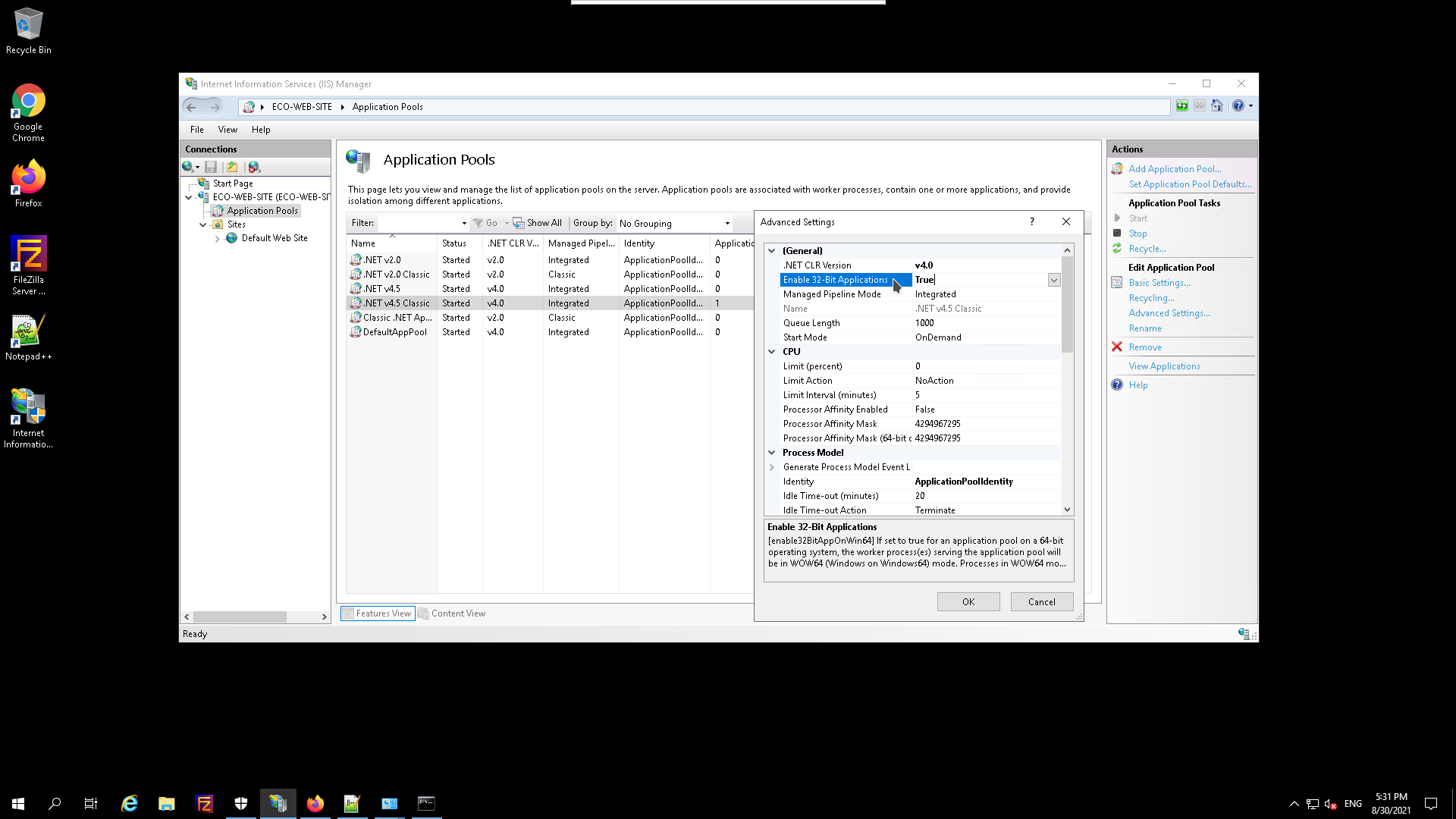Image resolution: width=1456 pixels, height=819 pixels.
Task: Collapse the CPU section in Advanced Settings
Action: tap(772, 352)
